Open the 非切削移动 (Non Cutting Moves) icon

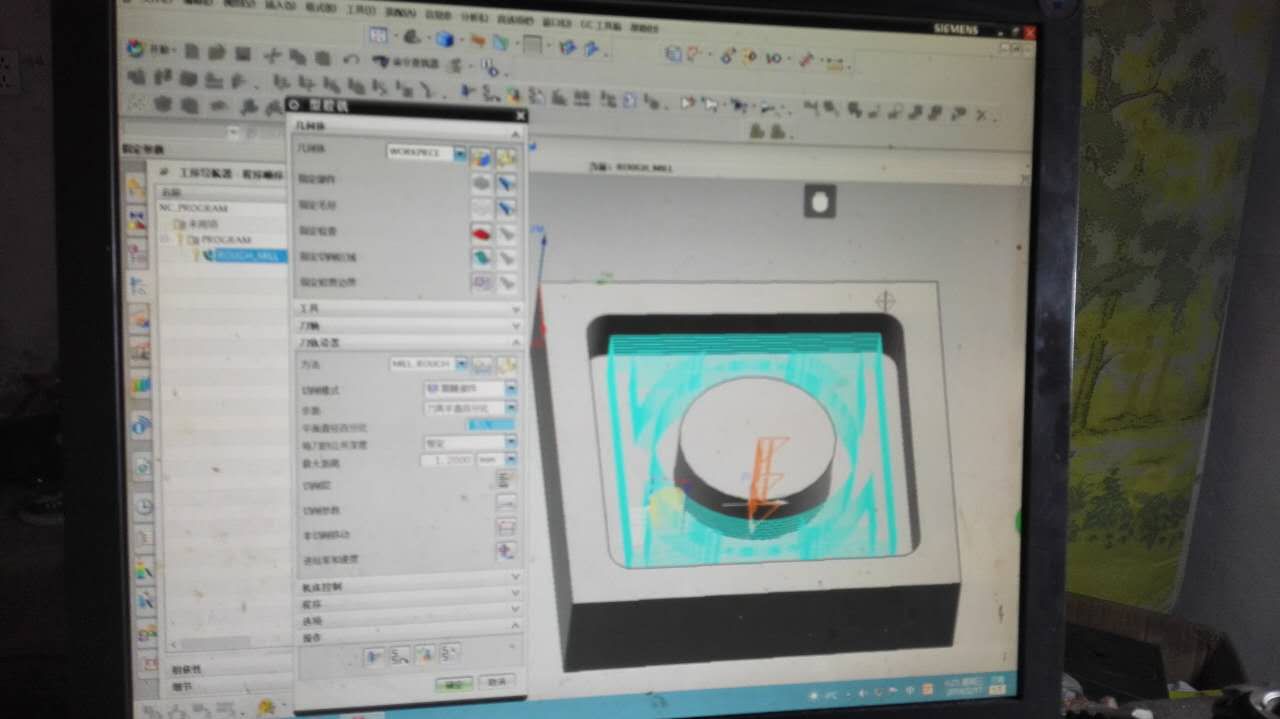[x=506, y=528]
